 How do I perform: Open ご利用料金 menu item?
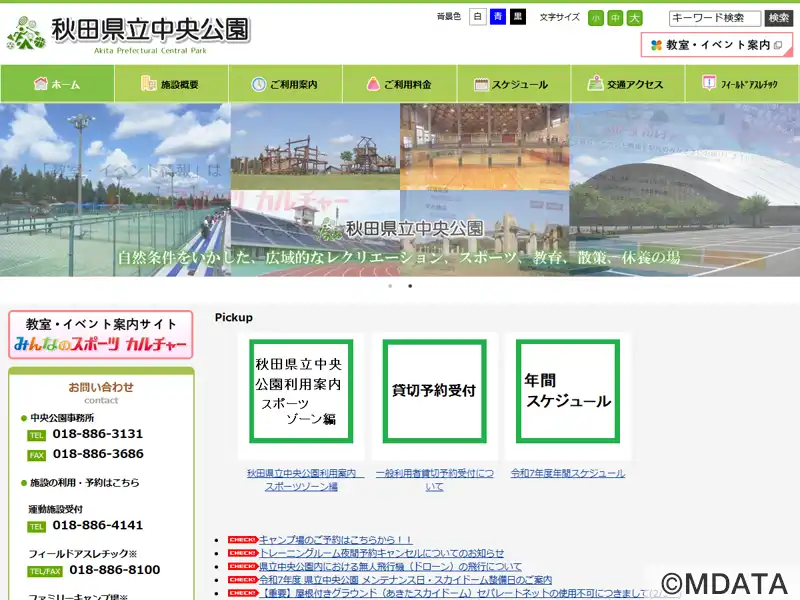point(400,84)
